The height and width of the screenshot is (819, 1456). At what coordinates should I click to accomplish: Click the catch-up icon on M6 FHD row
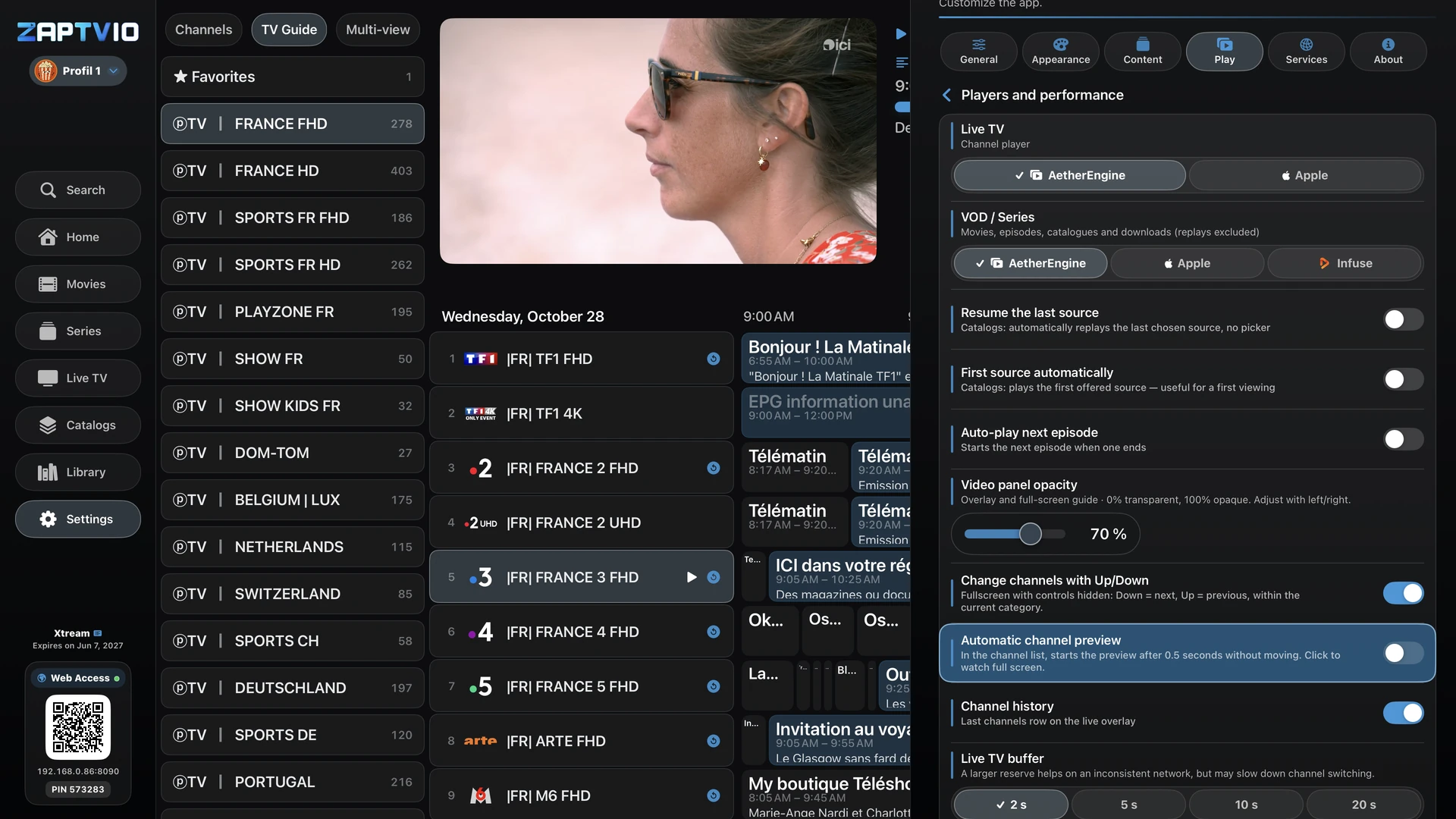tap(714, 795)
